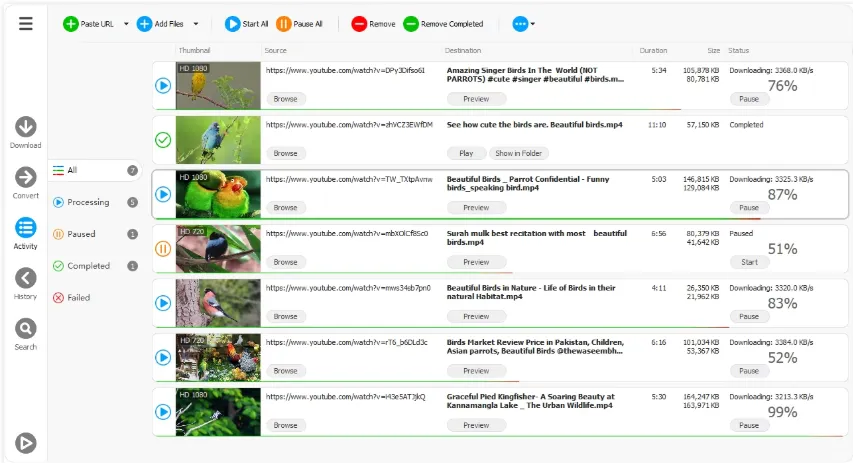Click the bullfinch on tree thumbnail

(x=218, y=303)
